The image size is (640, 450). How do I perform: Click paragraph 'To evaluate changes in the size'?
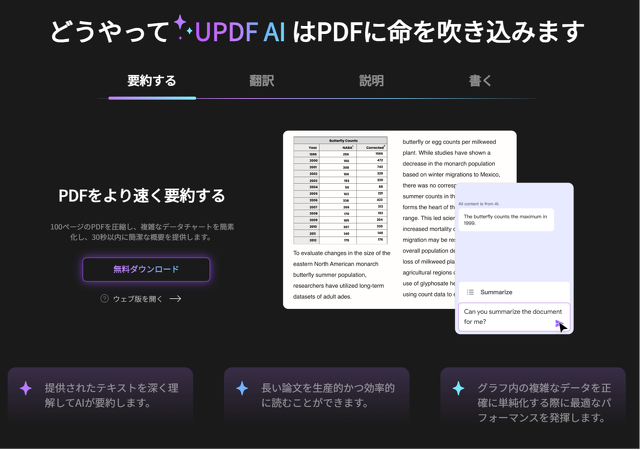click(x=342, y=275)
